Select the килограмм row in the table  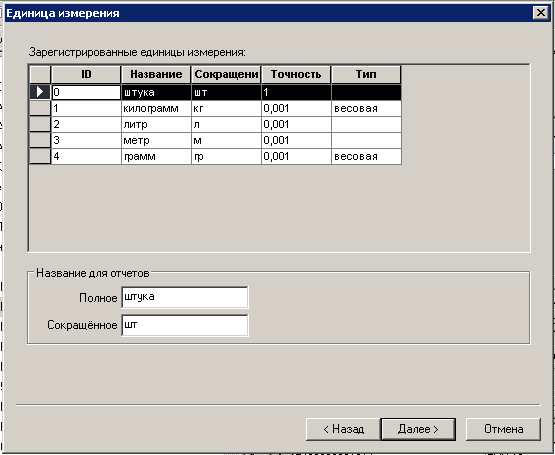click(226, 108)
